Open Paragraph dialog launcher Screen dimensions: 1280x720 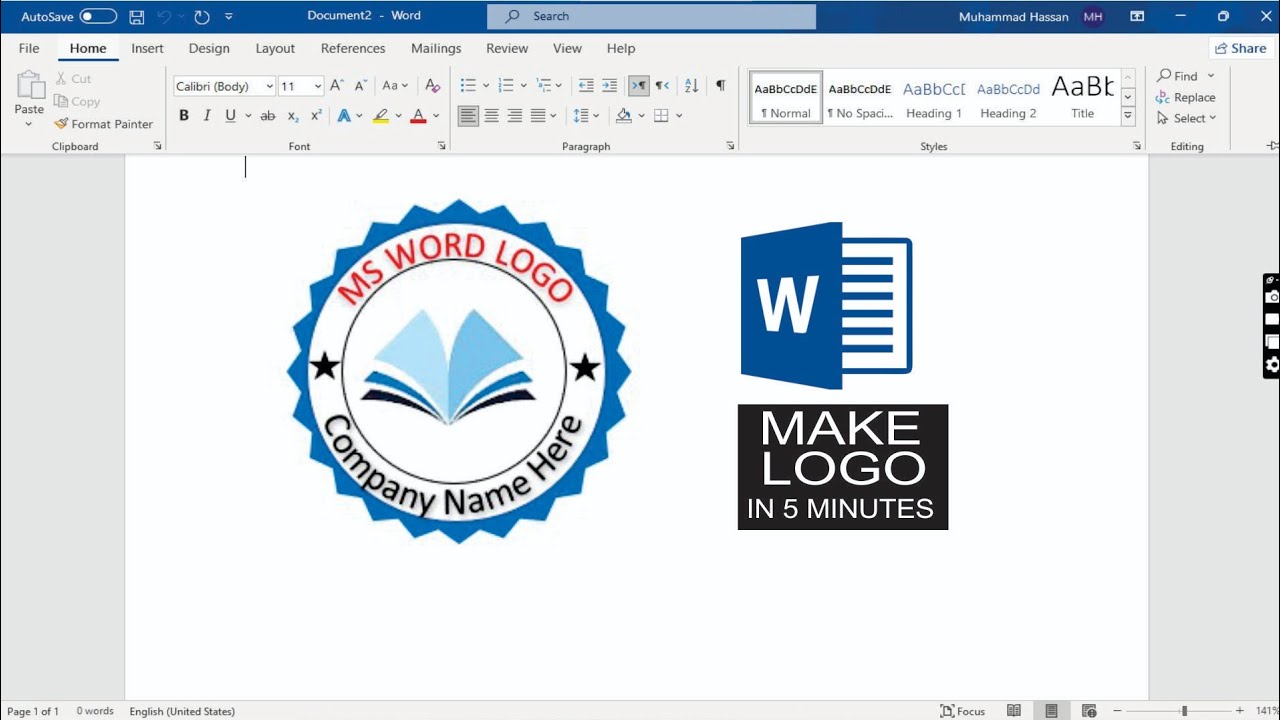point(730,146)
